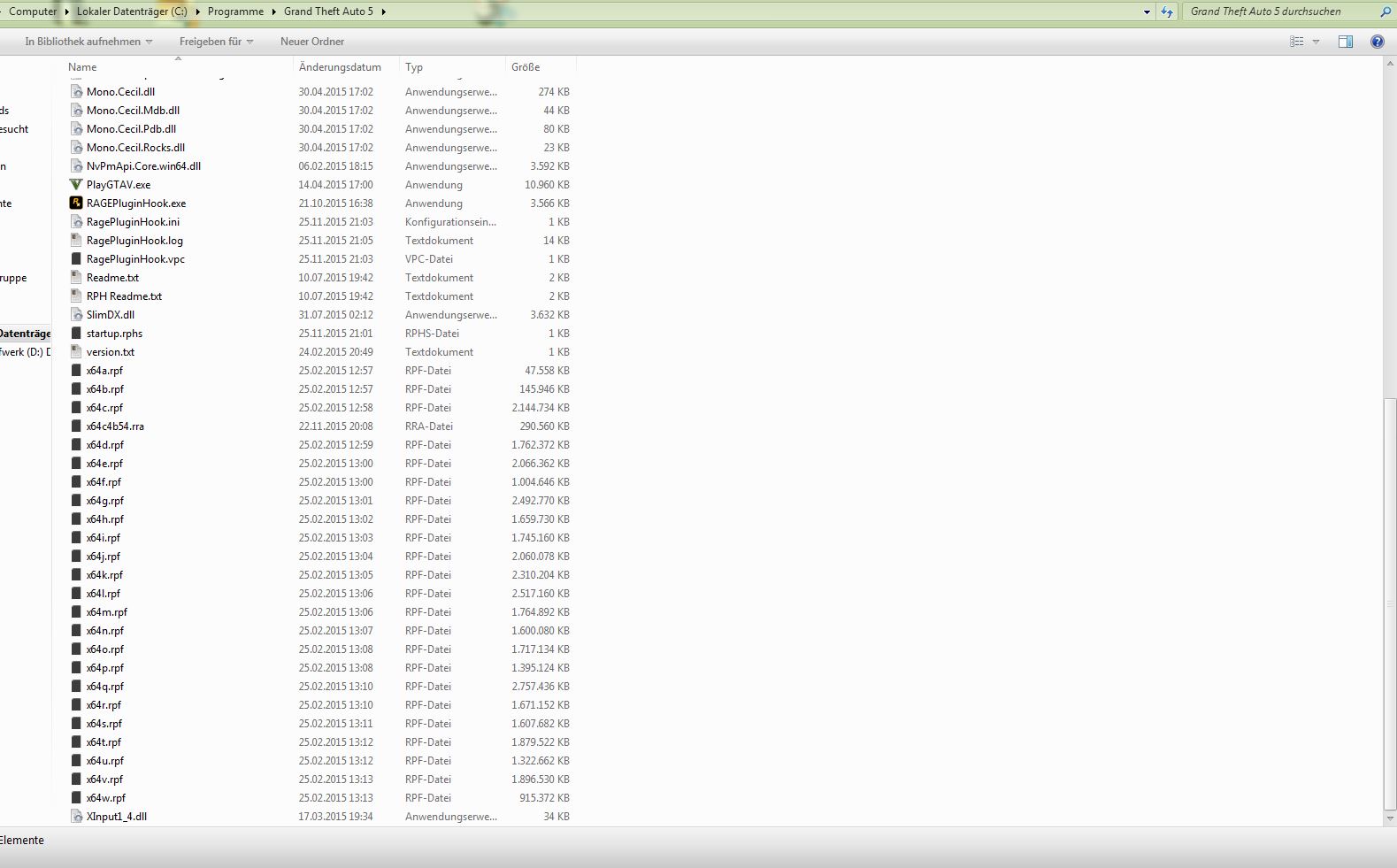1397x868 pixels.
Task: Select the RAGEPluginHook.exe orange icon
Action: (x=76, y=204)
